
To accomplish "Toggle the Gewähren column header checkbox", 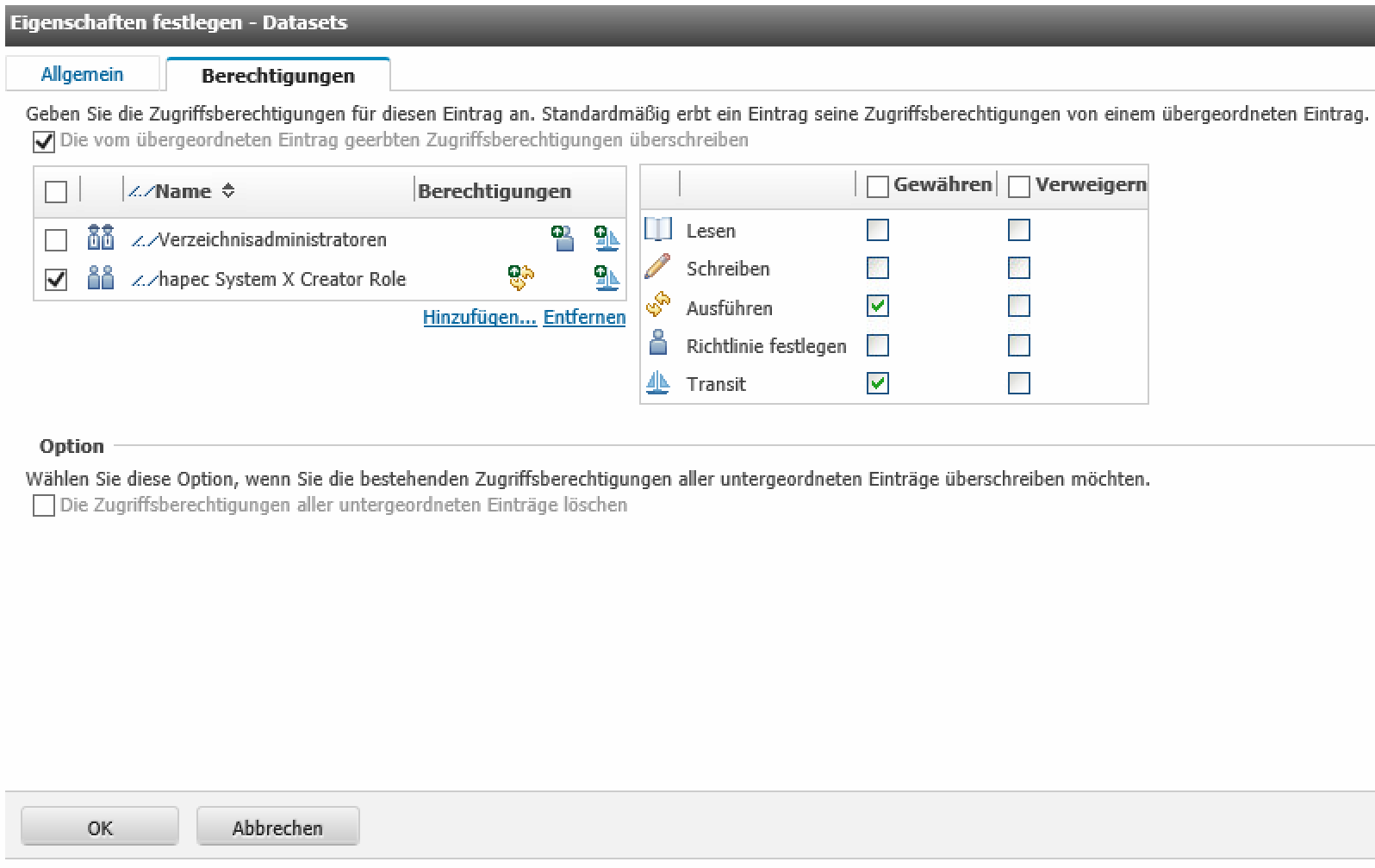I will (877, 186).
